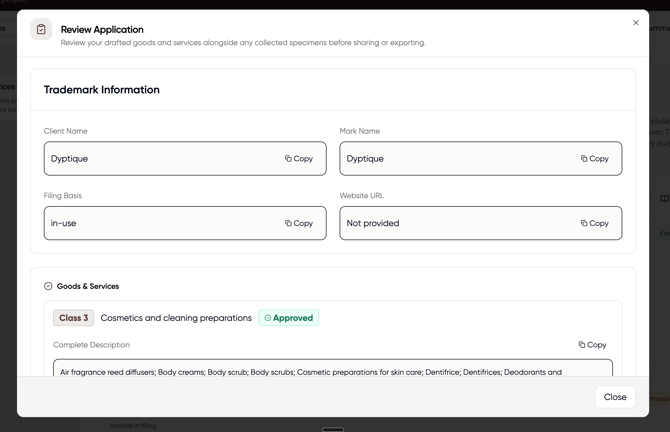Click the Cosmetics and cleaning preparations label
670x432 pixels.
coord(176,318)
